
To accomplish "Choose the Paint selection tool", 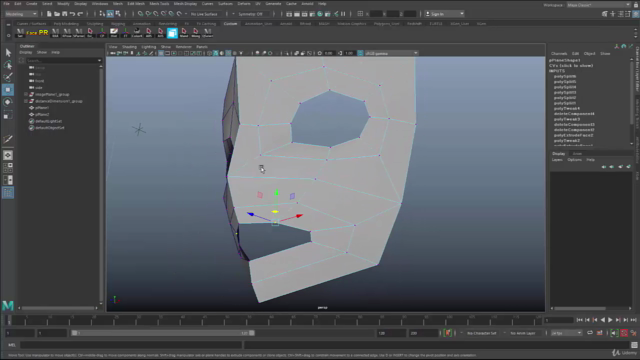I will (8, 77).
